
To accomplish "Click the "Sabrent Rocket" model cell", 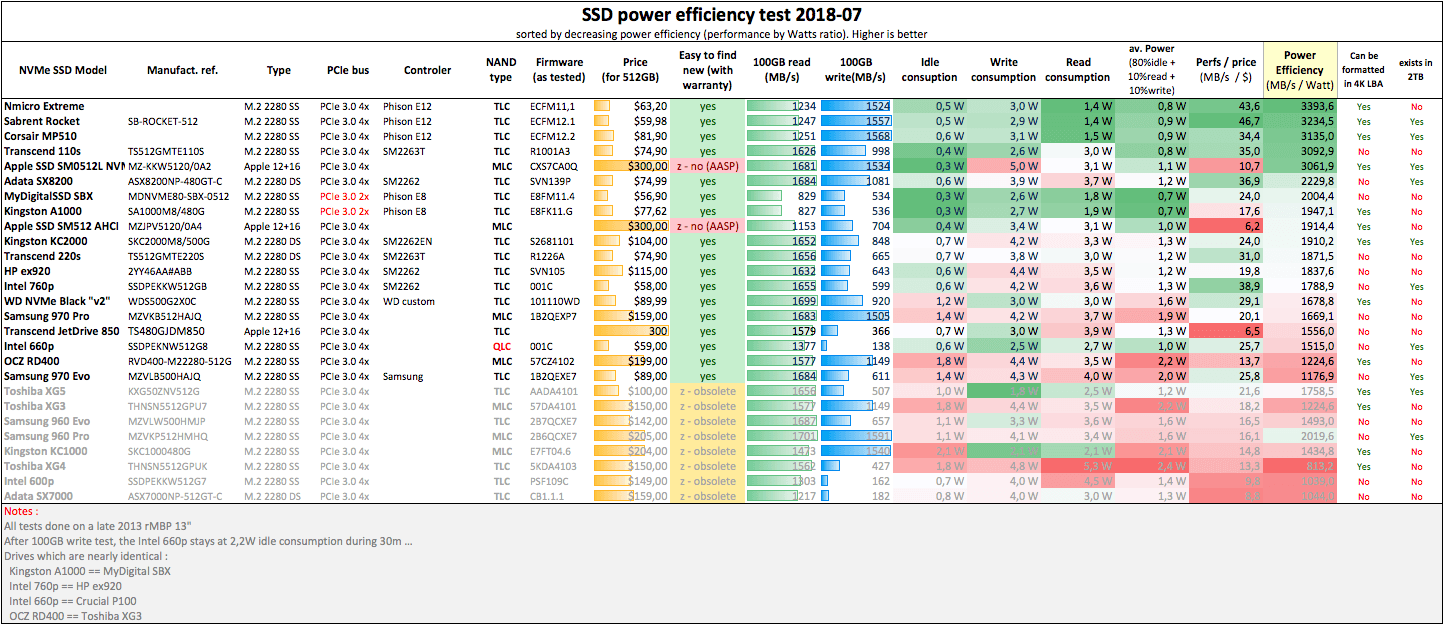I will click(43, 121).
